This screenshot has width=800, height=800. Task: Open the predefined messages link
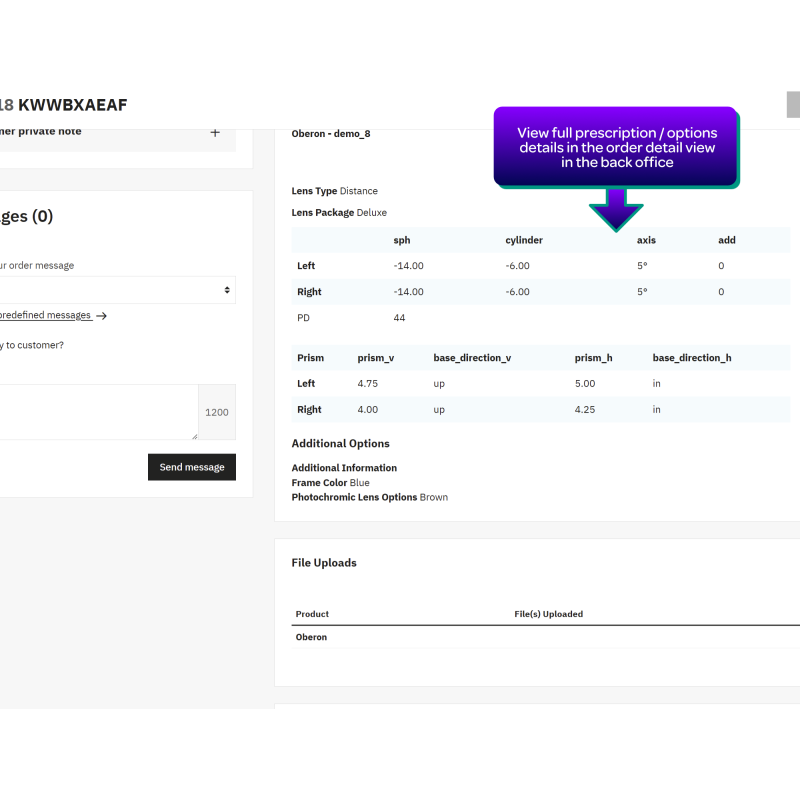click(x=45, y=315)
